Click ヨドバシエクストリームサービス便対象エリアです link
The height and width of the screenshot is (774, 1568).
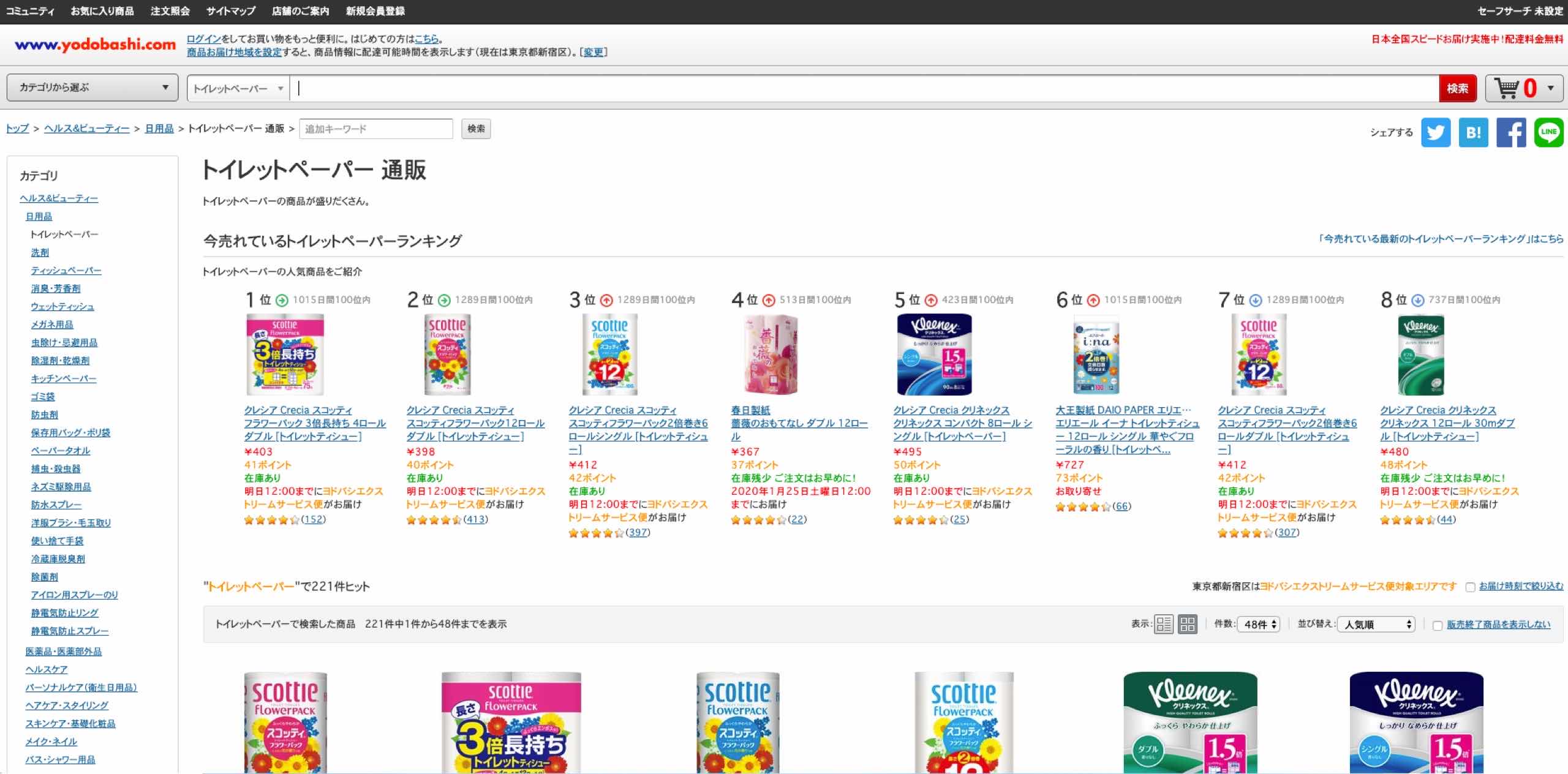tap(1359, 587)
